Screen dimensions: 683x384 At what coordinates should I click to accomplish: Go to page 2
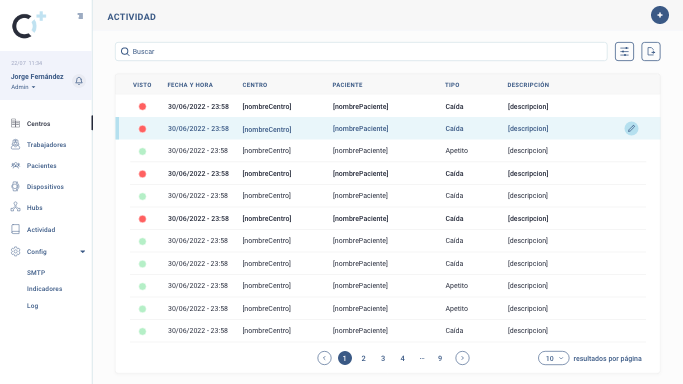pyautogui.click(x=363, y=358)
